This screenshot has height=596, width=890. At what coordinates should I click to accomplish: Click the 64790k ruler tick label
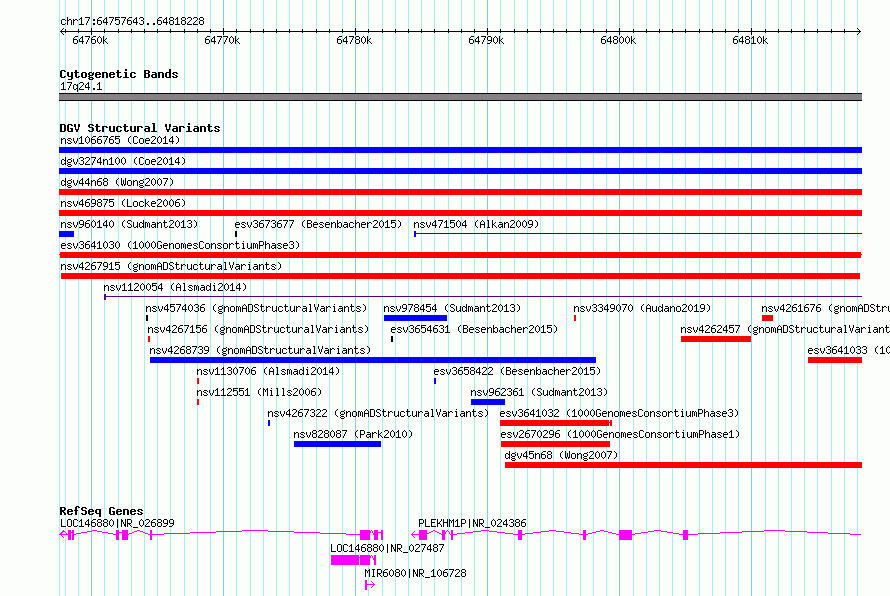[x=486, y=40]
